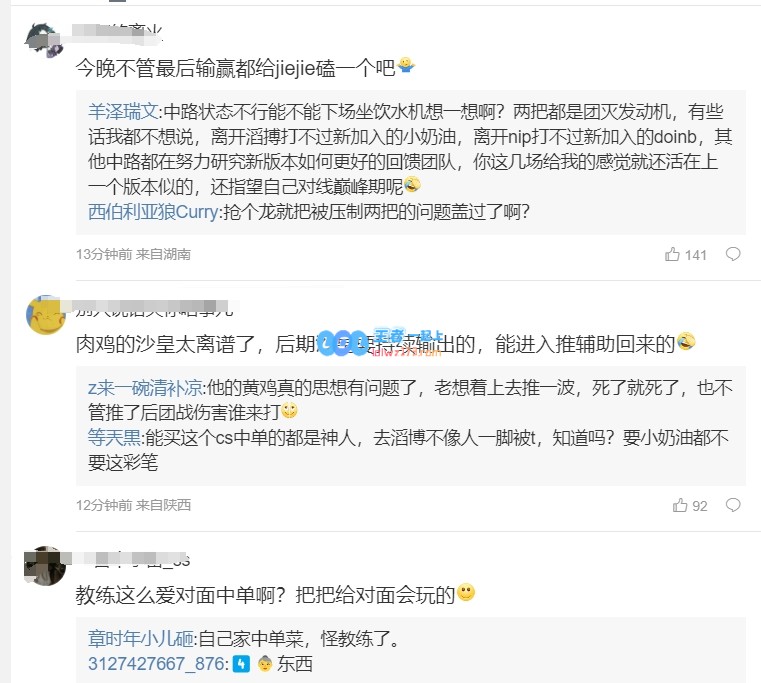Open 章时年小儿砸 user profile

tap(141, 639)
